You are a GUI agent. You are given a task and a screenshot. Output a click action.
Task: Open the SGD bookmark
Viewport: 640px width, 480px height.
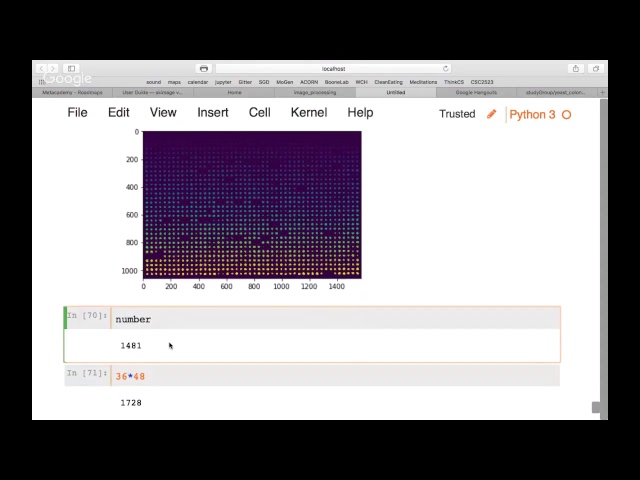(264, 82)
